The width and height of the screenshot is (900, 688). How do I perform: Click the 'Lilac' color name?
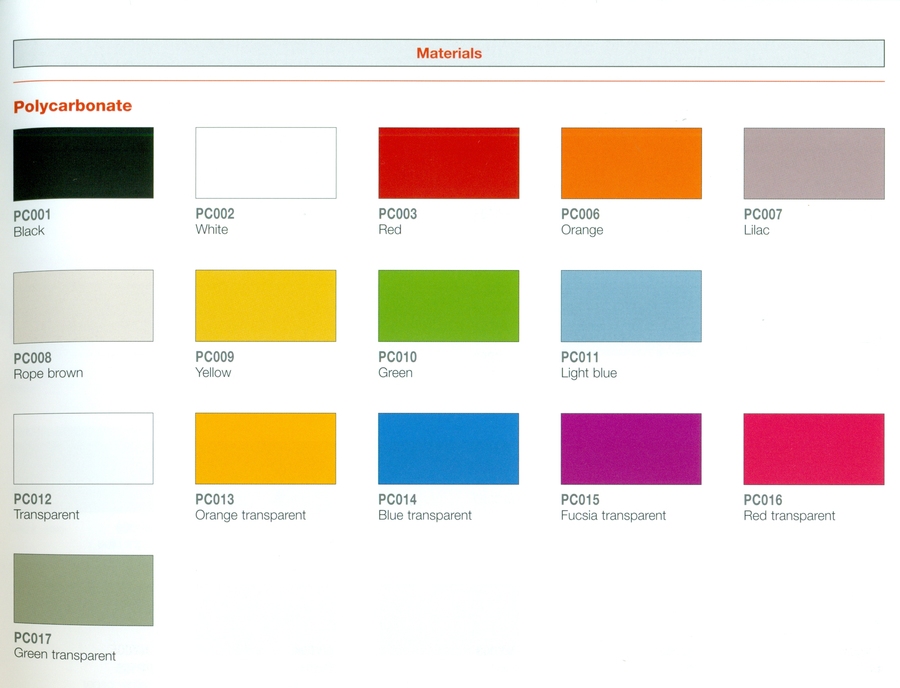pyautogui.click(x=757, y=230)
